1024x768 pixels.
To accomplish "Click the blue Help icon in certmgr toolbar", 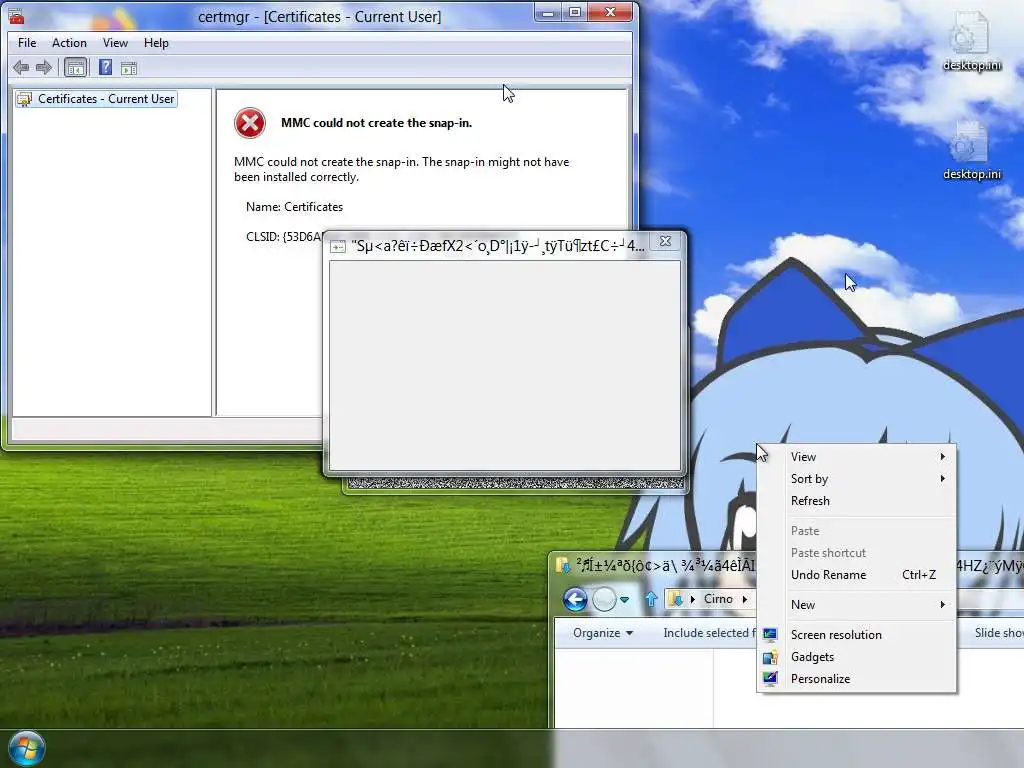I will (x=105, y=67).
